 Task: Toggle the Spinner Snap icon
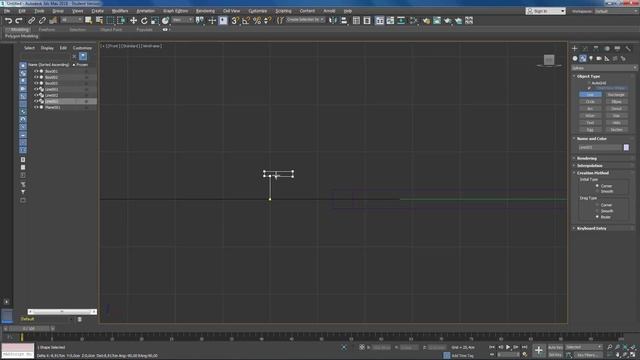coord(267,20)
